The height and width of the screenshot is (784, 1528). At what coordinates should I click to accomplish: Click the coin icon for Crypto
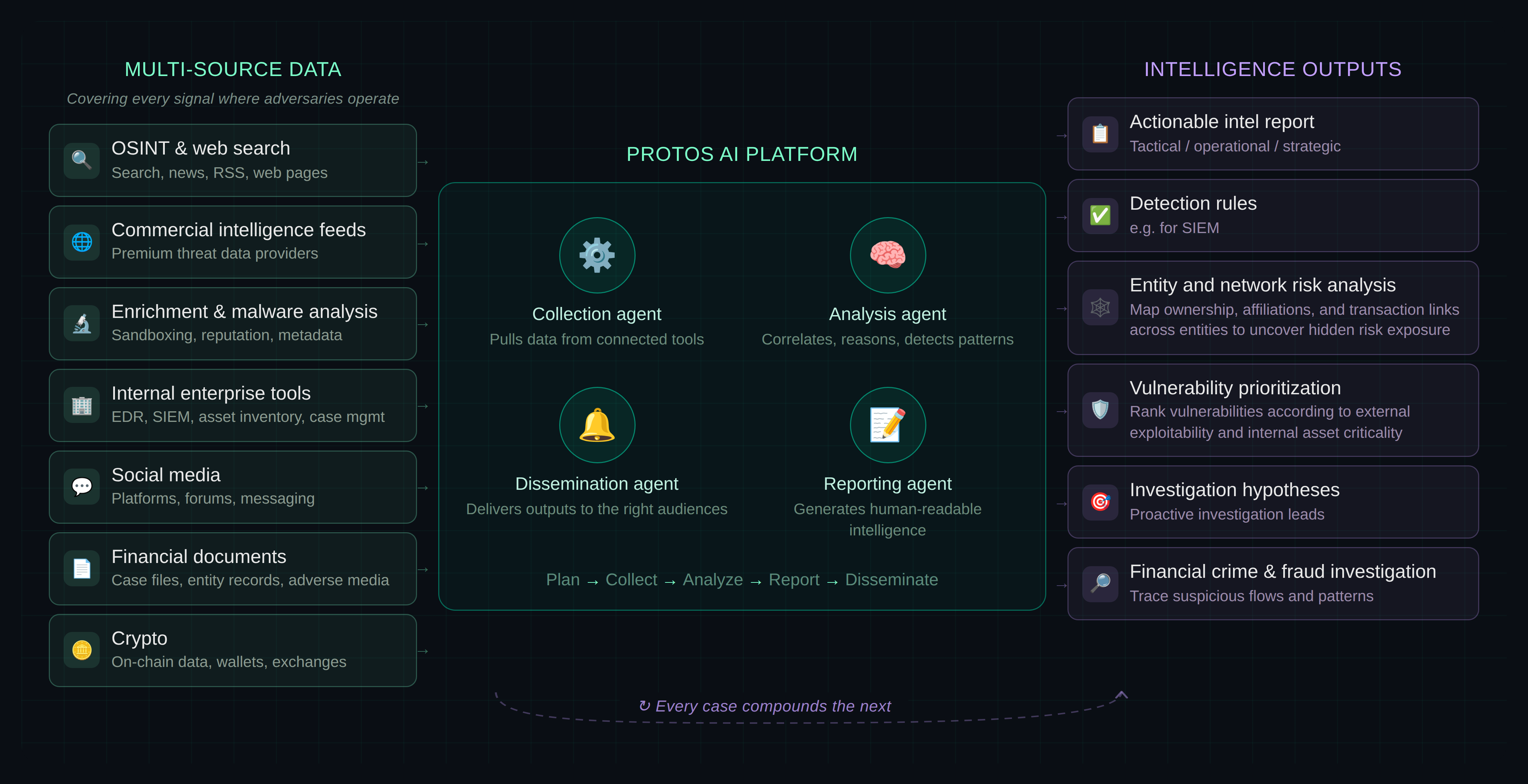[x=82, y=651]
